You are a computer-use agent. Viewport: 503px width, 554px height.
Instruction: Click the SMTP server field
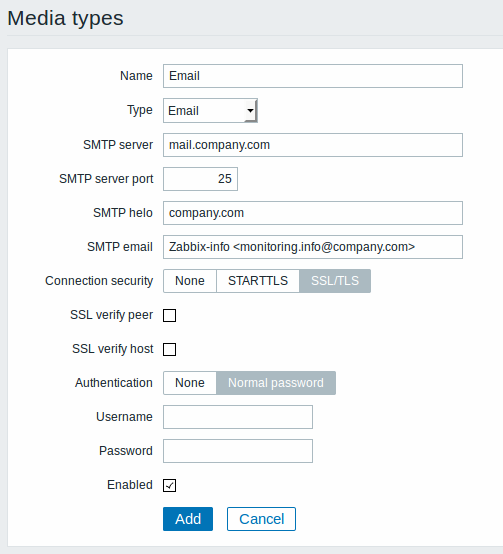[x=313, y=145]
